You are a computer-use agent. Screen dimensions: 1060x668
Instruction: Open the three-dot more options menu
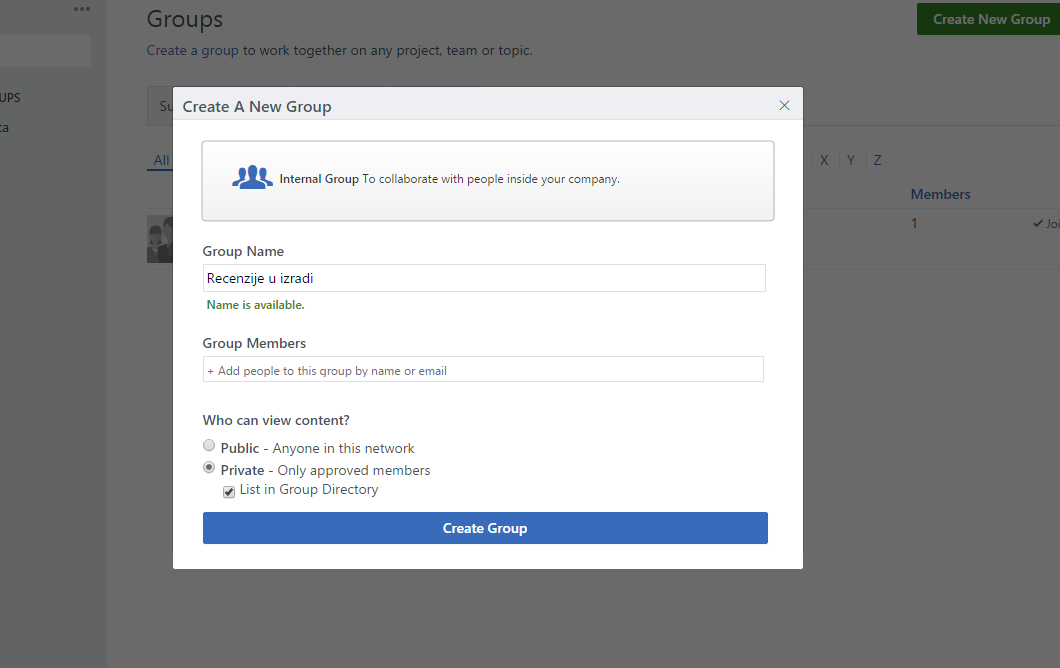coord(82,9)
